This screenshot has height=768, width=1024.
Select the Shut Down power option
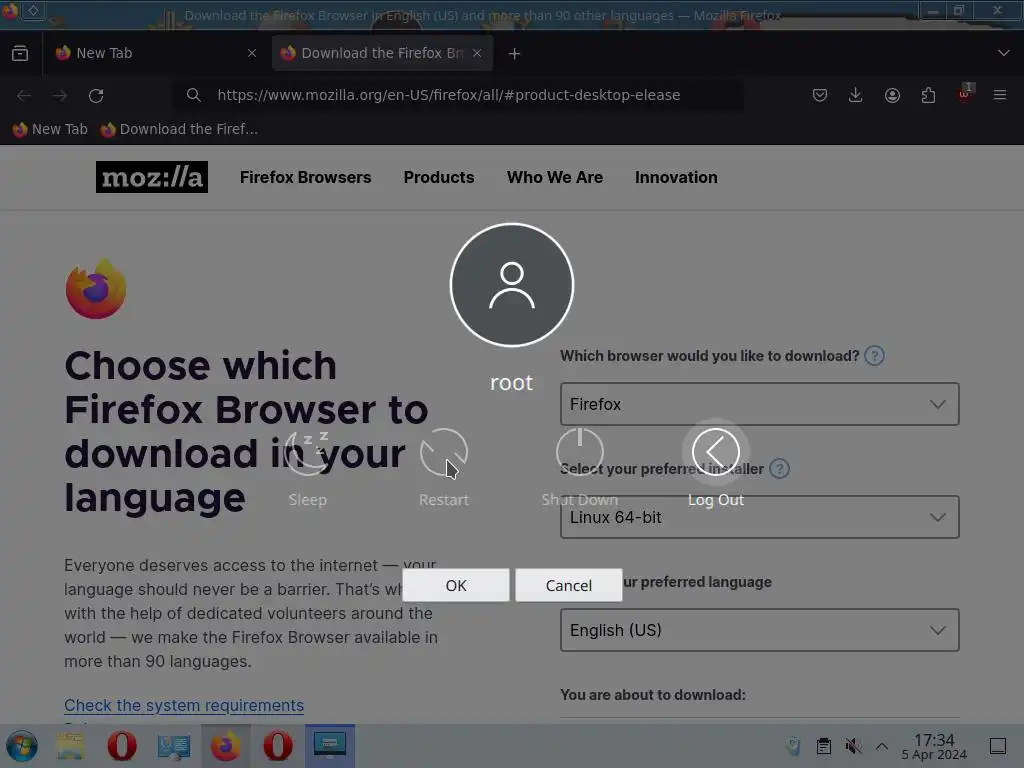[x=580, y=468]
